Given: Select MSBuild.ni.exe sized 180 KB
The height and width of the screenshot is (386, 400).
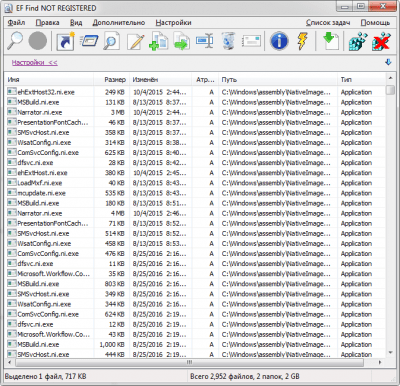Looking at the screenshot, I should [38, 203].
